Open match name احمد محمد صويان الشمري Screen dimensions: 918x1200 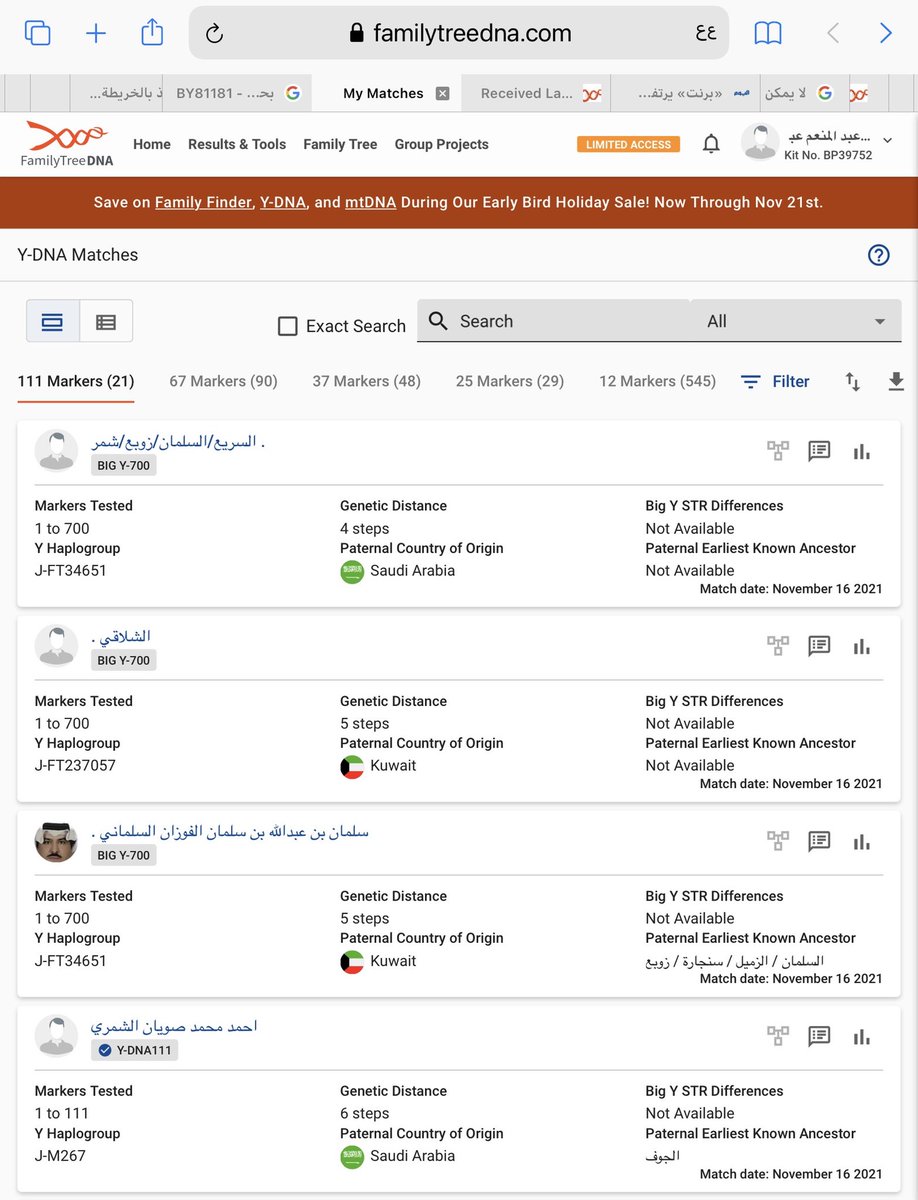coord(174,1027)
